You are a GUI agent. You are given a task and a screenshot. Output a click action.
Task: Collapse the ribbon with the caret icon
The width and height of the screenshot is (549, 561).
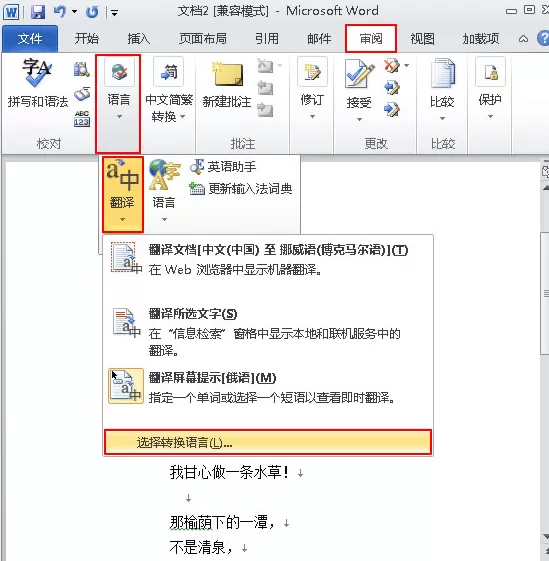click(x=523, y=39)
